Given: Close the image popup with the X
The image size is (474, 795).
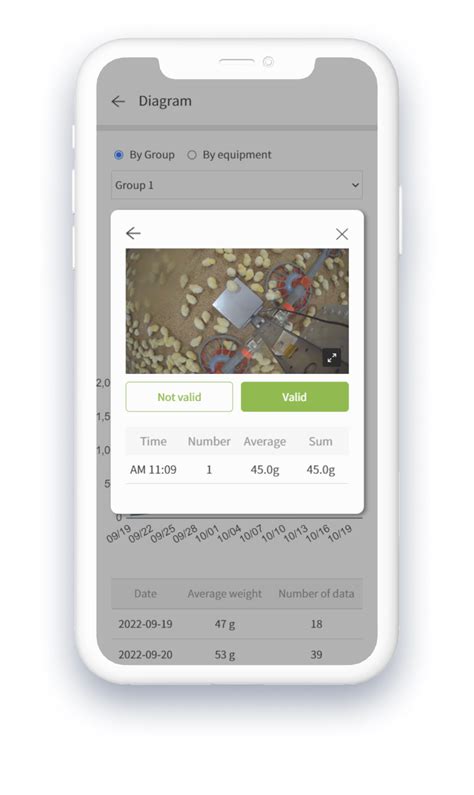Looking at the screenshot, I should coord(342,234).
